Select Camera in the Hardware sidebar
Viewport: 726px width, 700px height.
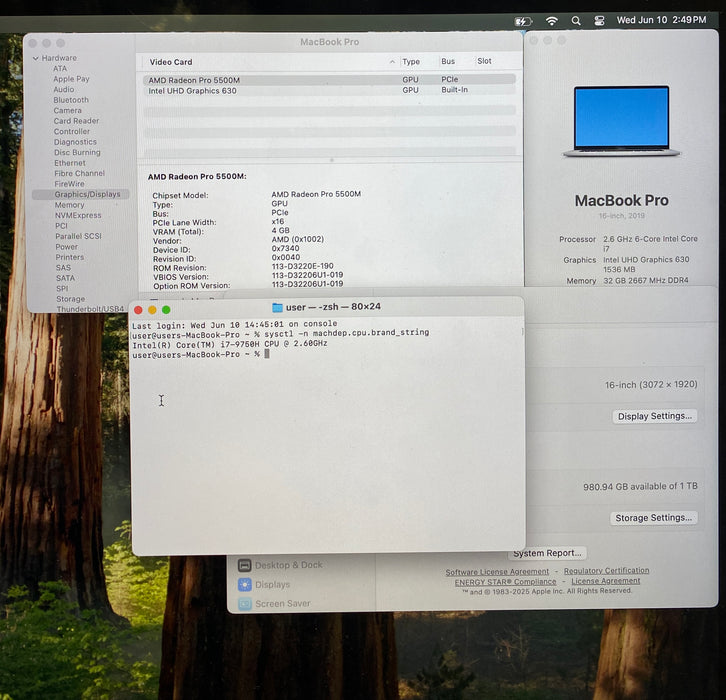tap(68, 110)
